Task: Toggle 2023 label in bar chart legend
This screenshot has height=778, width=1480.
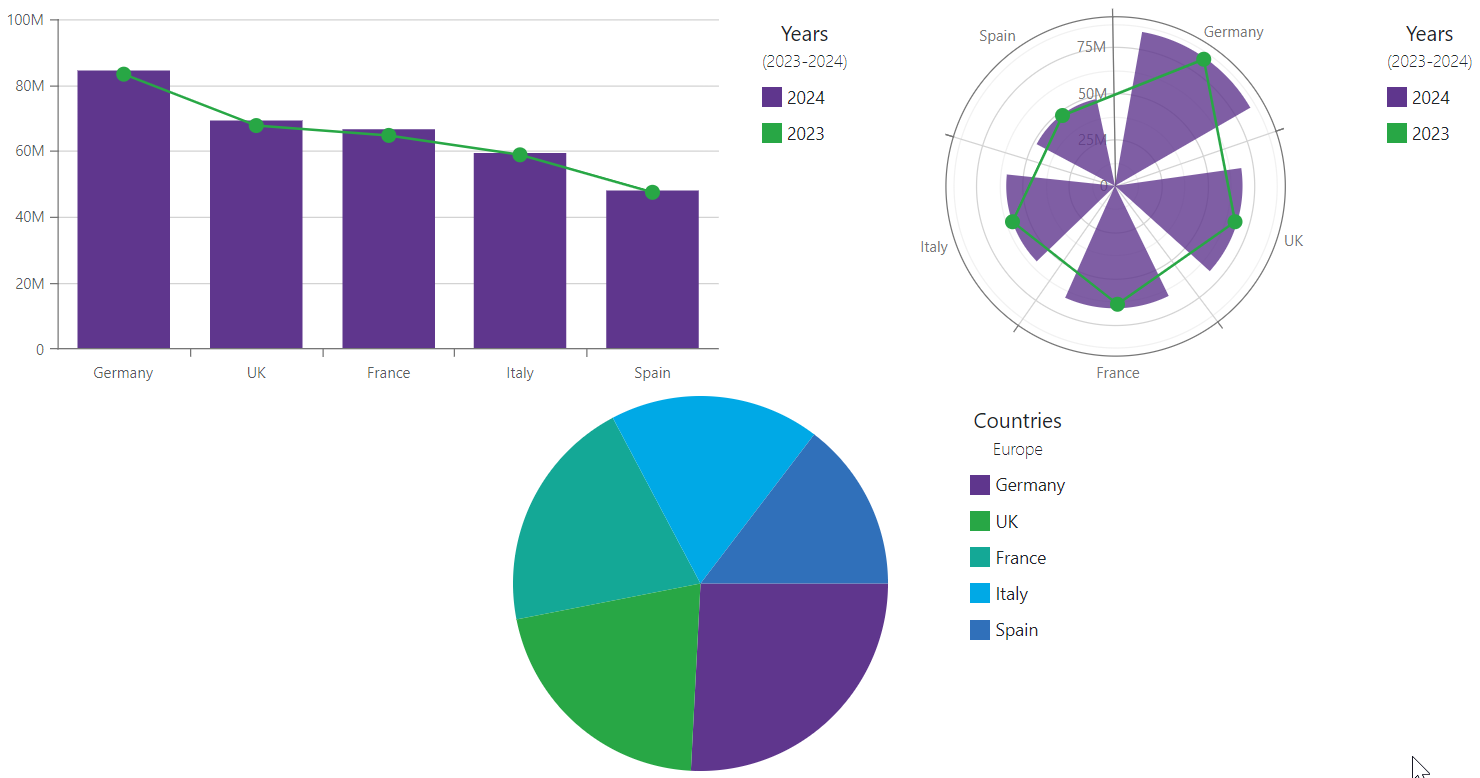Action: 806,134
